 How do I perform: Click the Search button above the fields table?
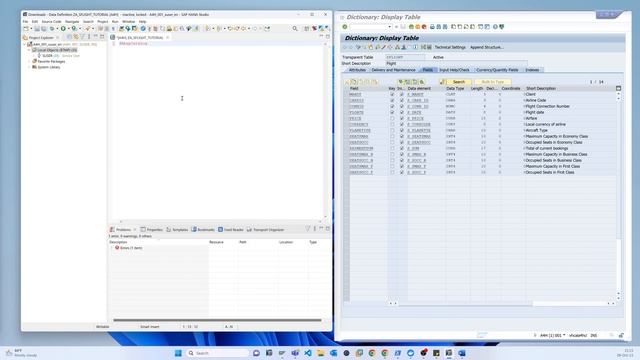(x=459, y=82)
